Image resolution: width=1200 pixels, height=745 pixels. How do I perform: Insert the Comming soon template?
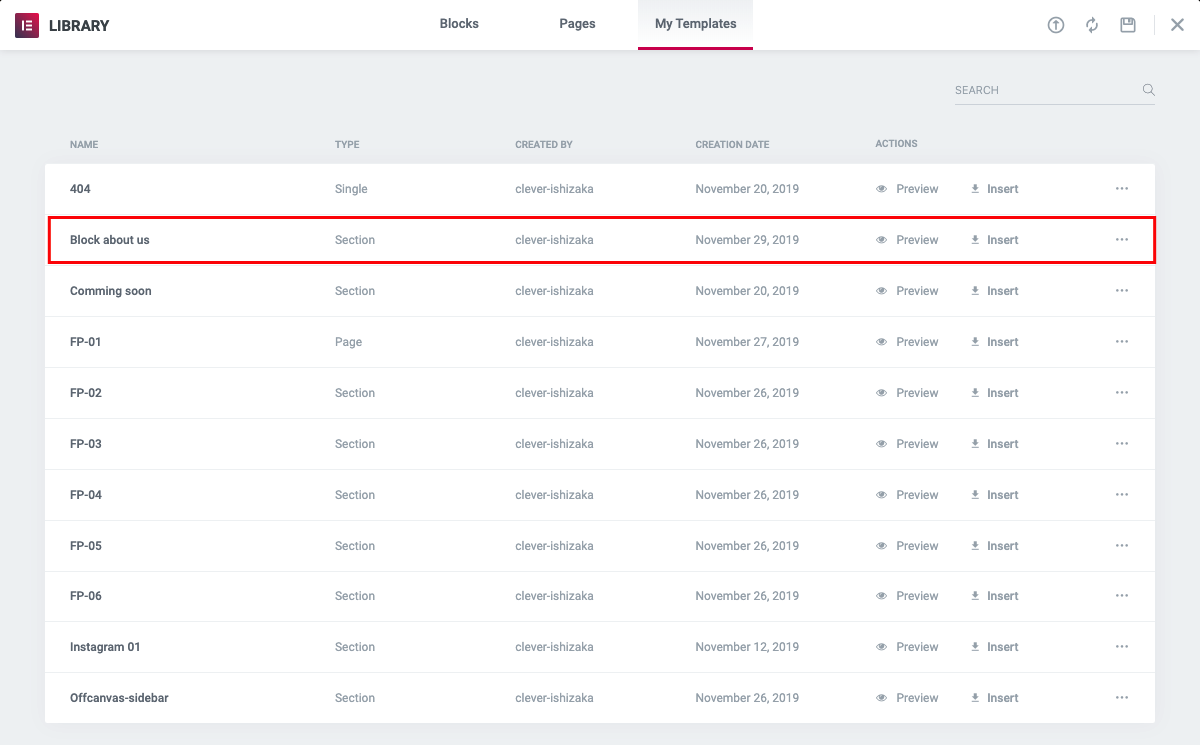[x=995, y=291]
